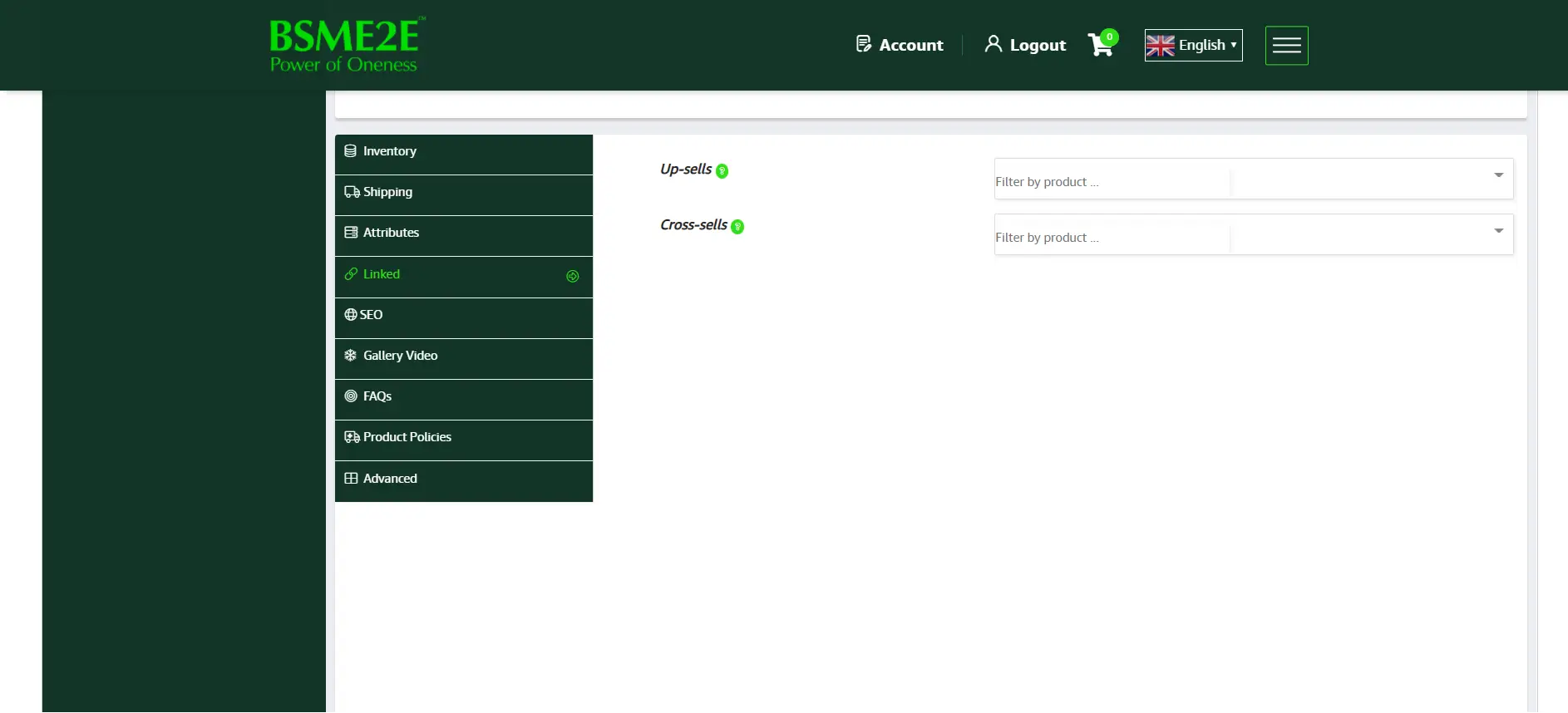
Task: Click the circular icon right of Linked
Action: coord(573,276)
